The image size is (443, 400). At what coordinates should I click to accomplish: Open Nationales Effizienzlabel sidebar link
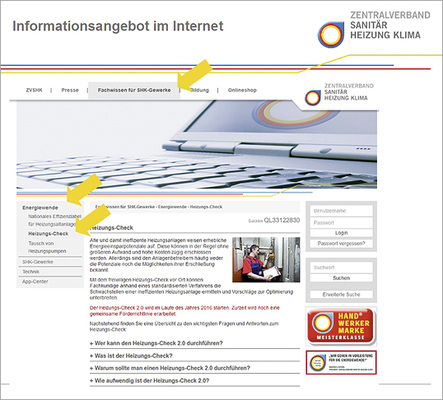pyautogui.click(x=54, y=220)
